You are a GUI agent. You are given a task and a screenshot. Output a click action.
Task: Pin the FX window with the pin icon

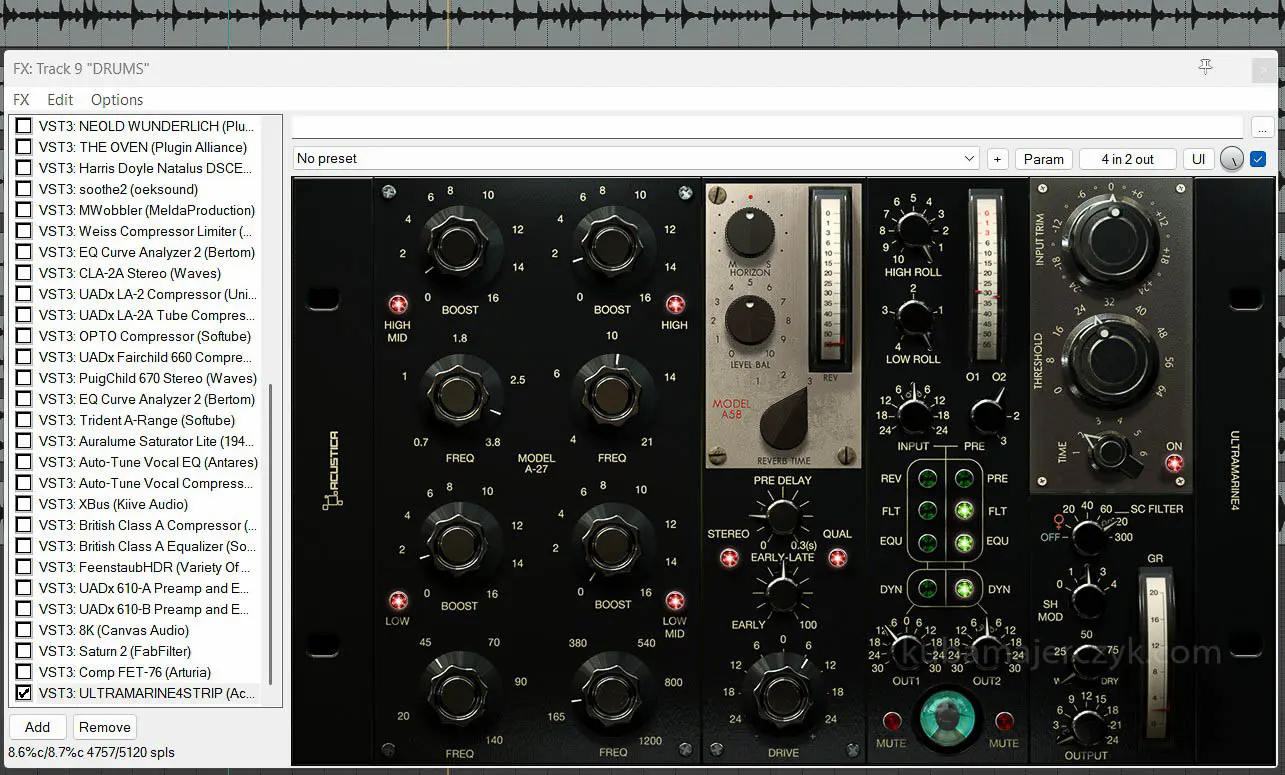(1206, 67)
